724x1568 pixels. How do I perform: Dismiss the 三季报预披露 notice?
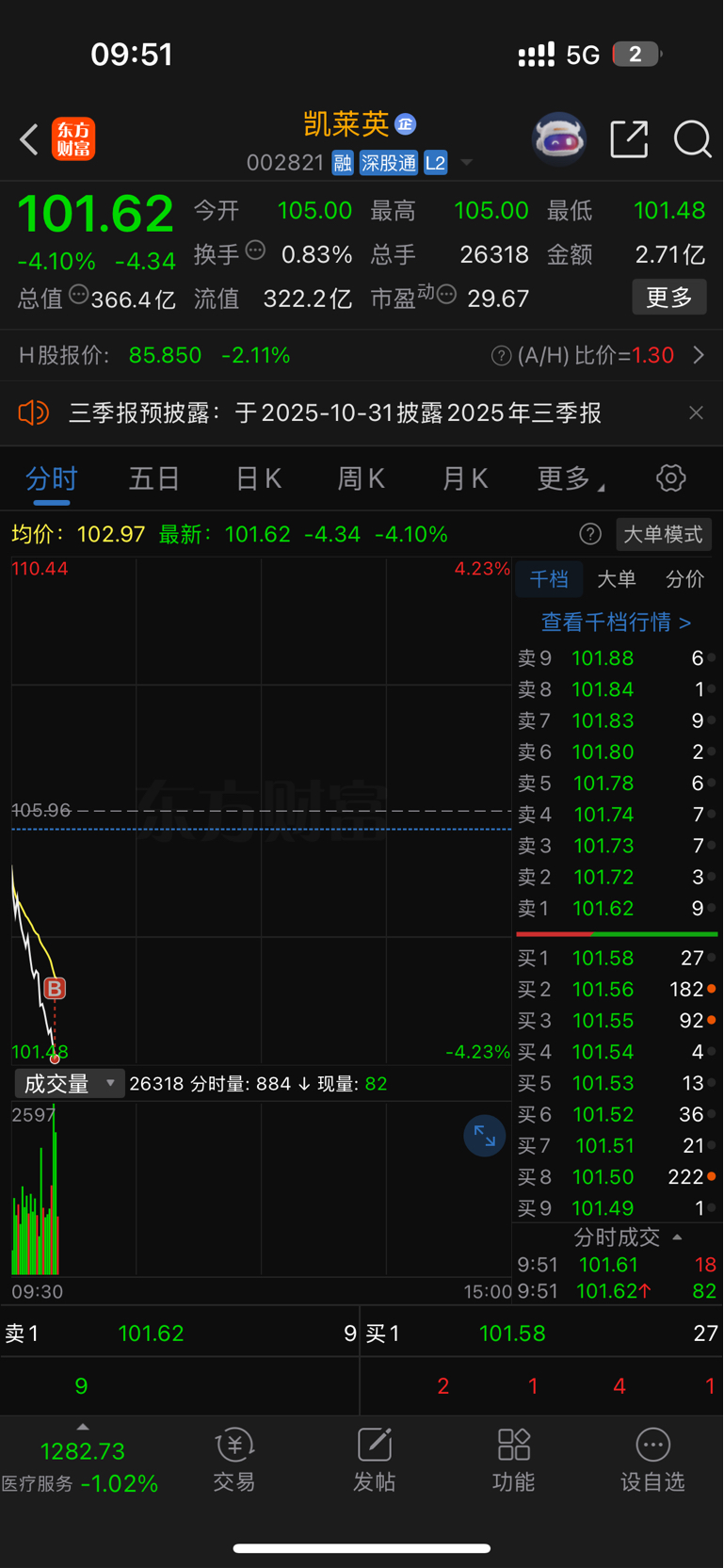coord(696,412)
